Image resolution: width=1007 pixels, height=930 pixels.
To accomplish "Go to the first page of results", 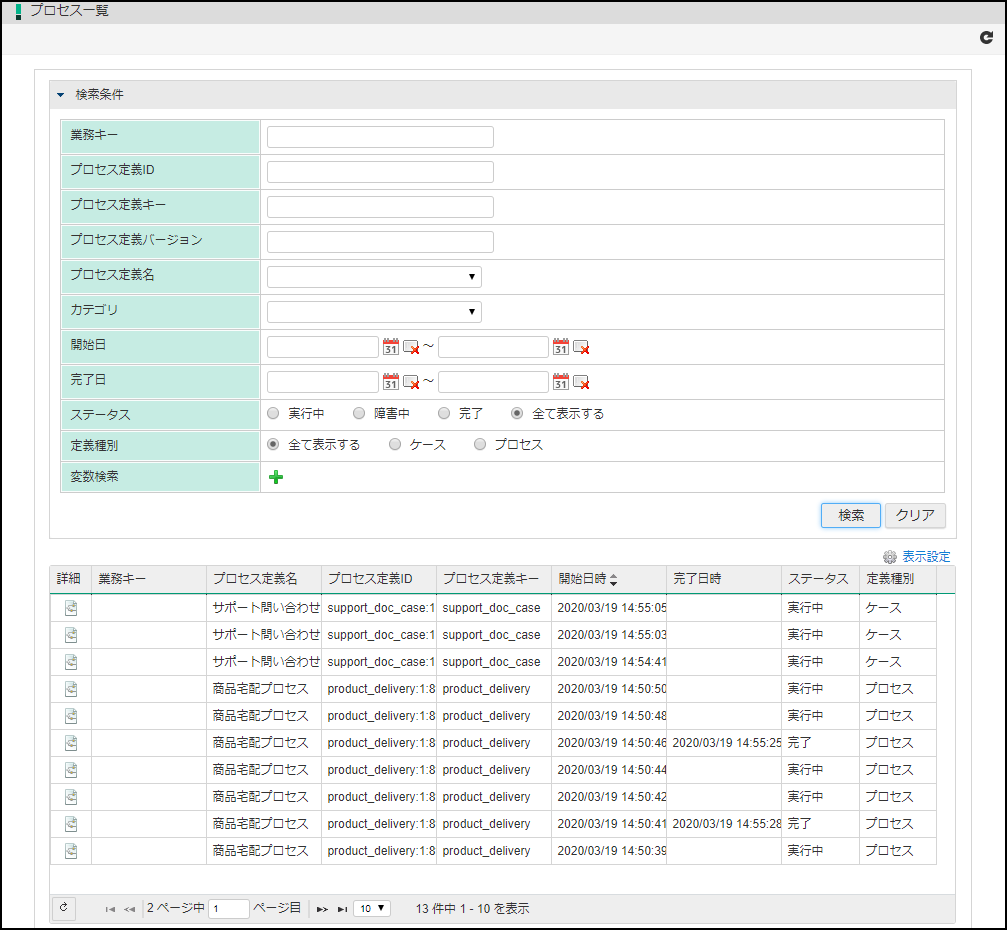I will (x=110, y=909).
